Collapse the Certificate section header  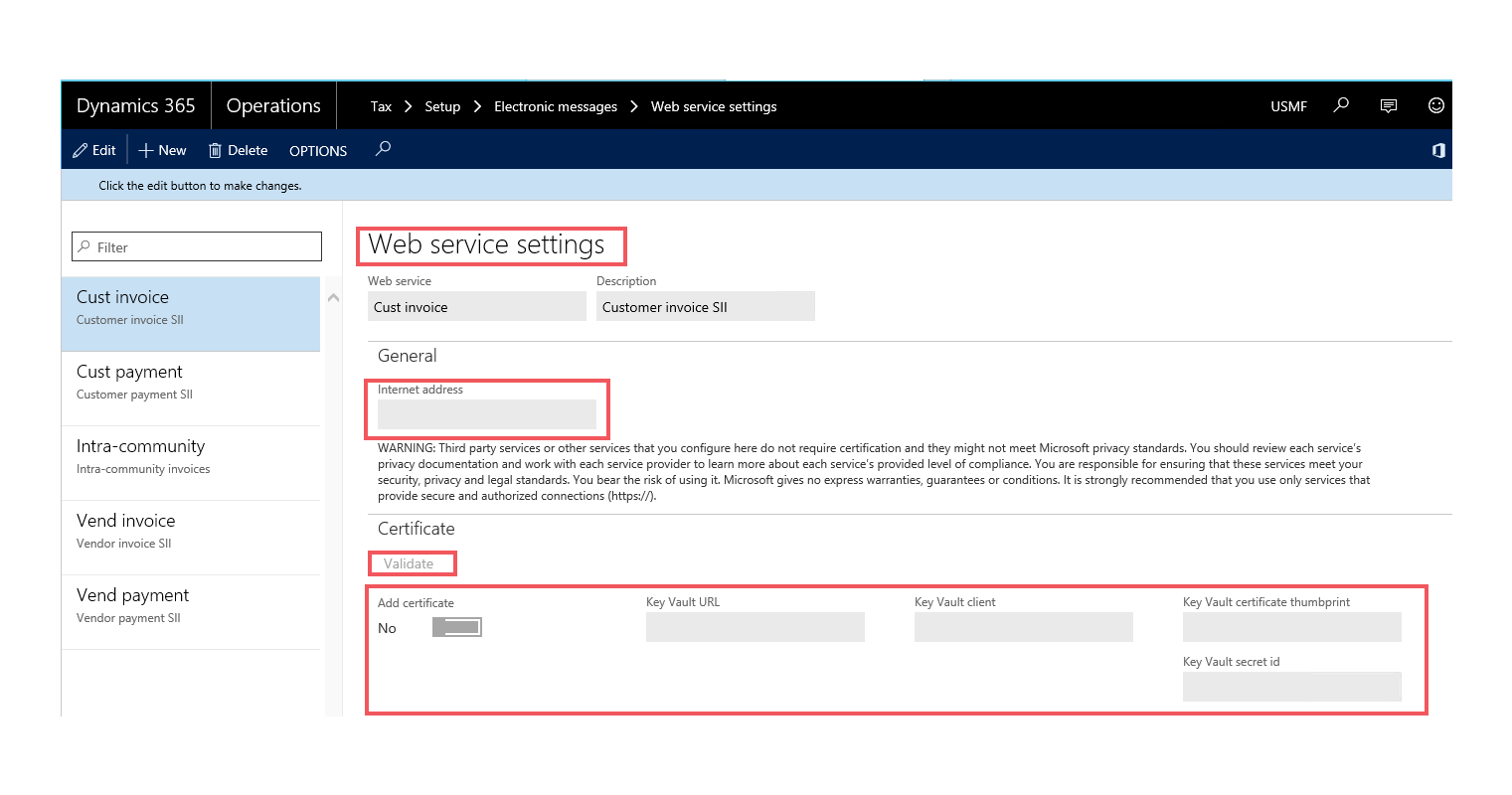(x=416, y=529)
